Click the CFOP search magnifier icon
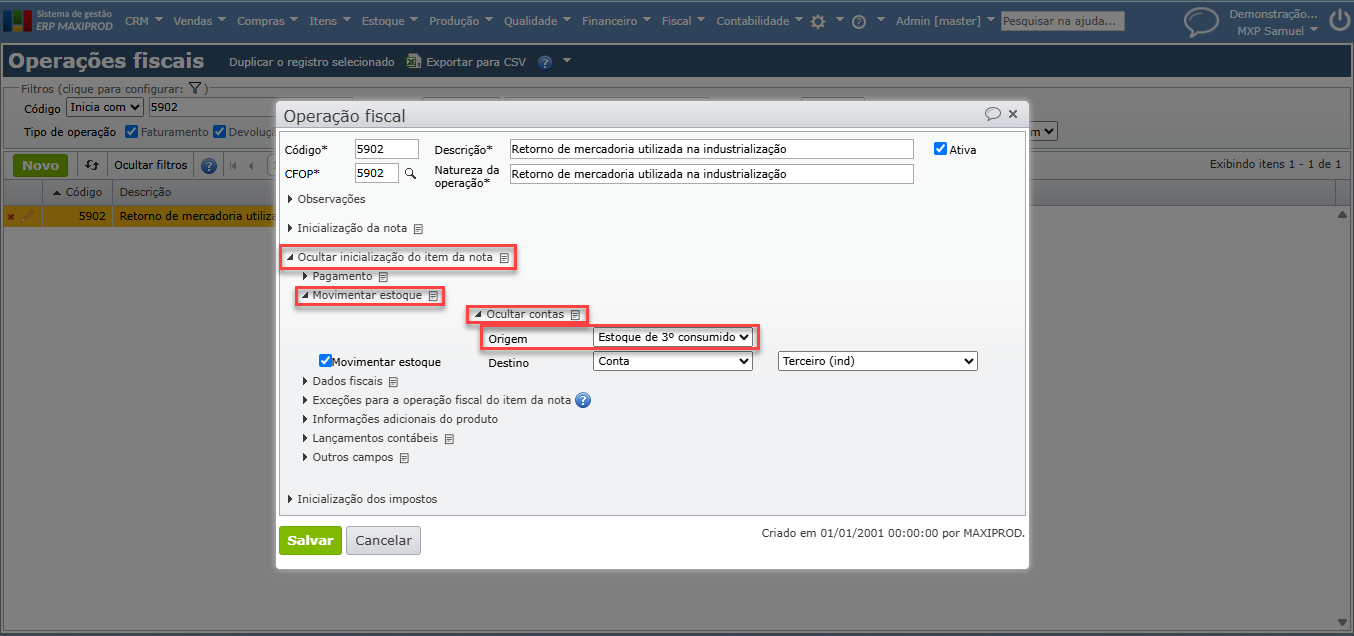The image size is (1354, 636). point(410,173)
